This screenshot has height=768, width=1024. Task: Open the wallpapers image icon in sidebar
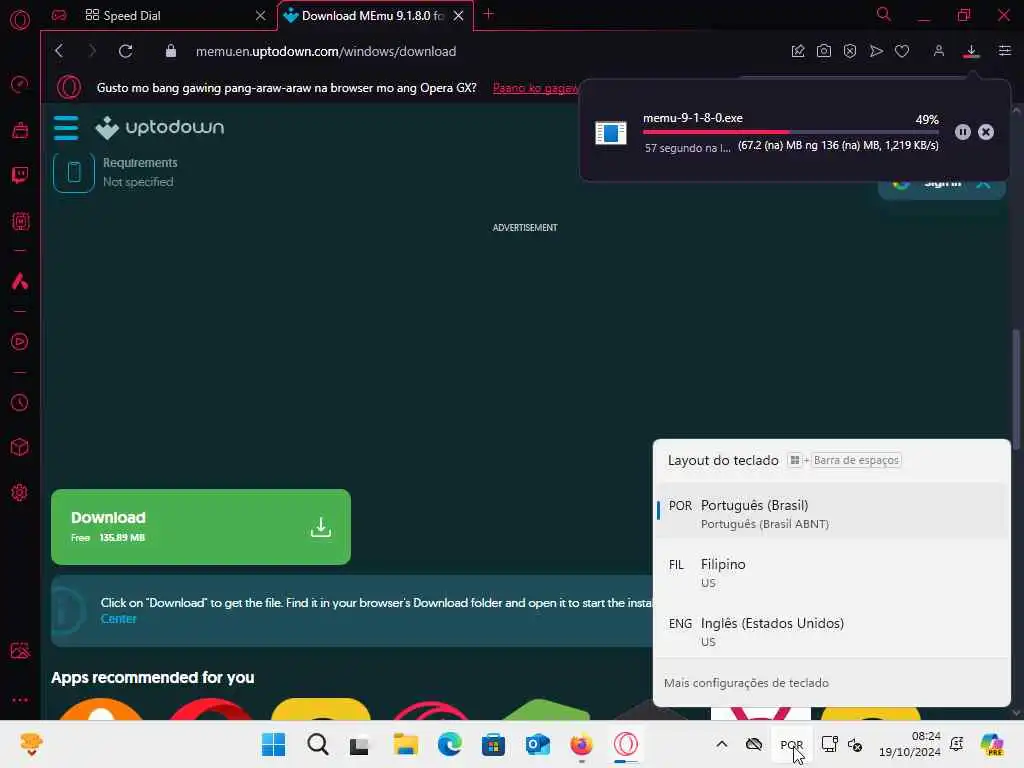point(20,650)
